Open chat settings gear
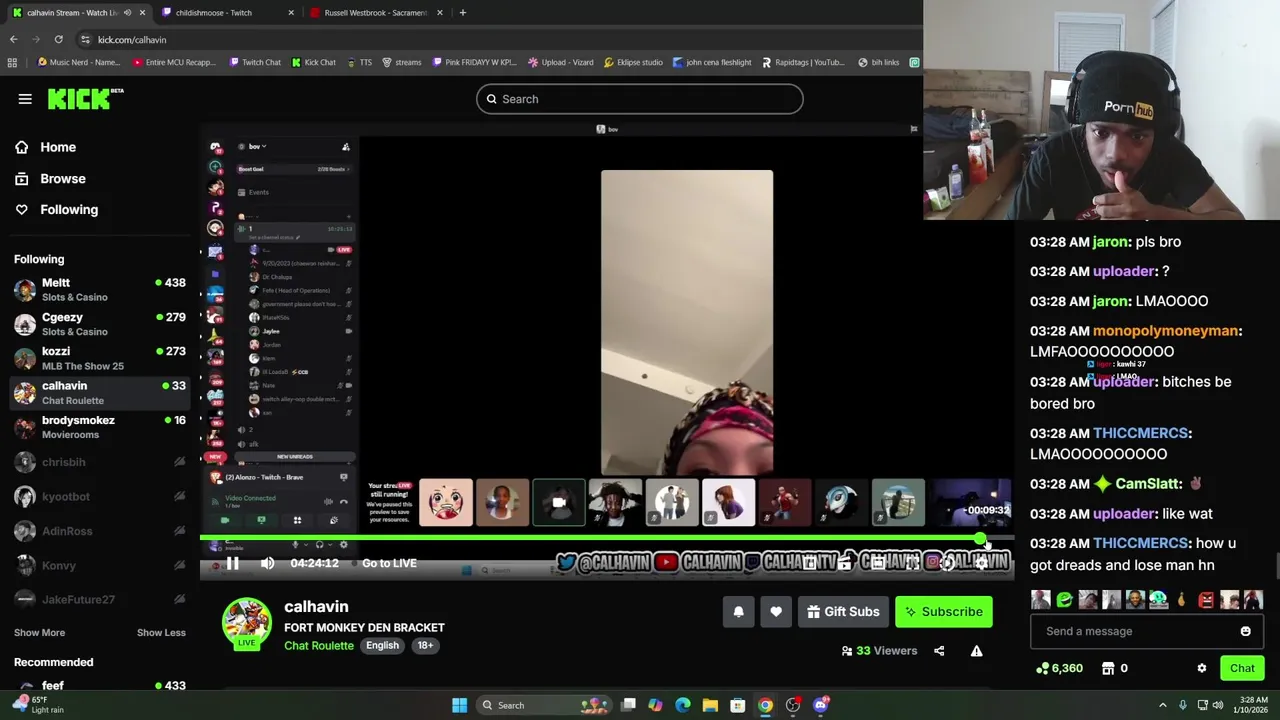Screen dimensions: 1280x720 coord(1202,668)
